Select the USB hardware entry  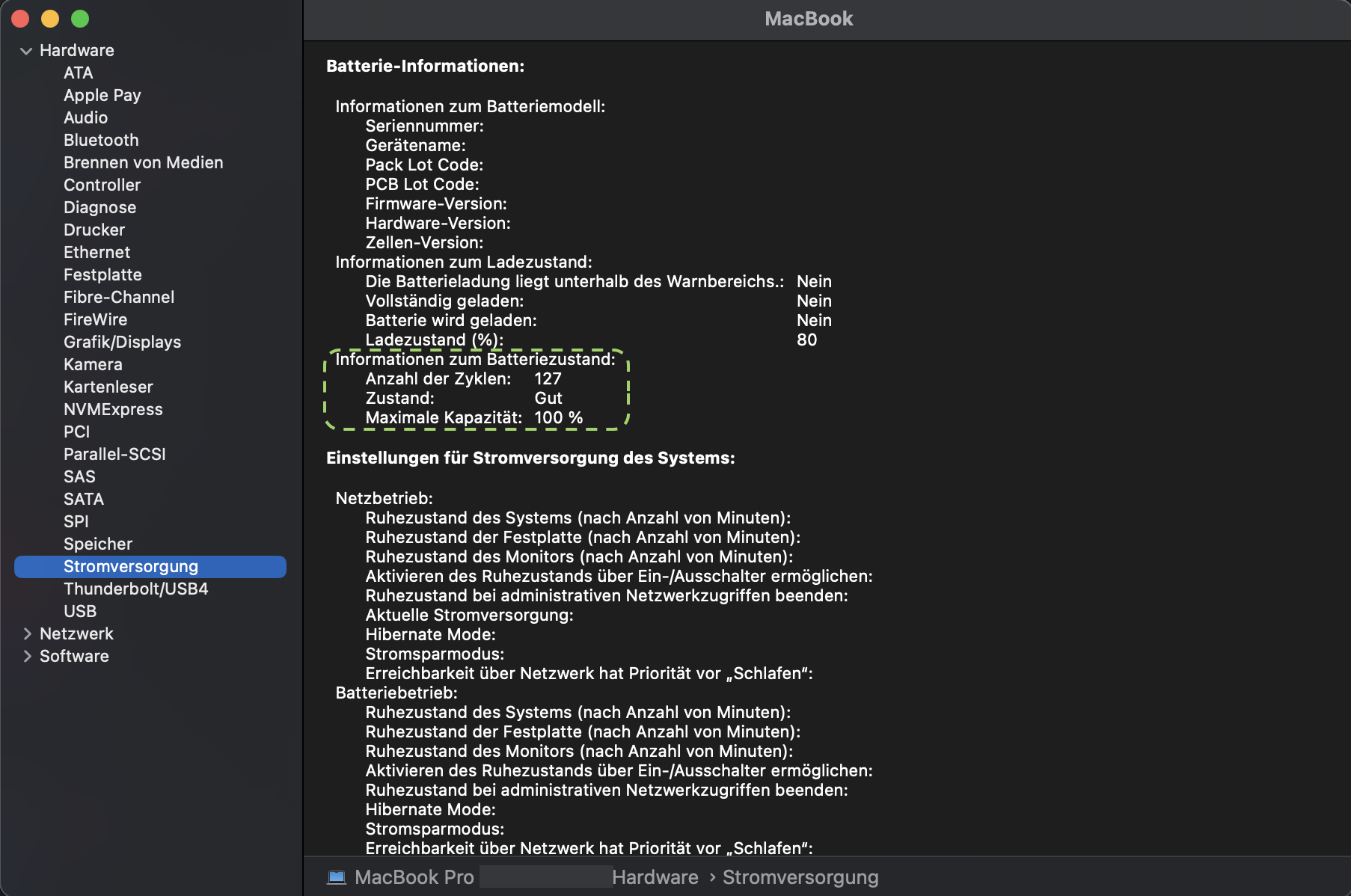tap(80, 612)
